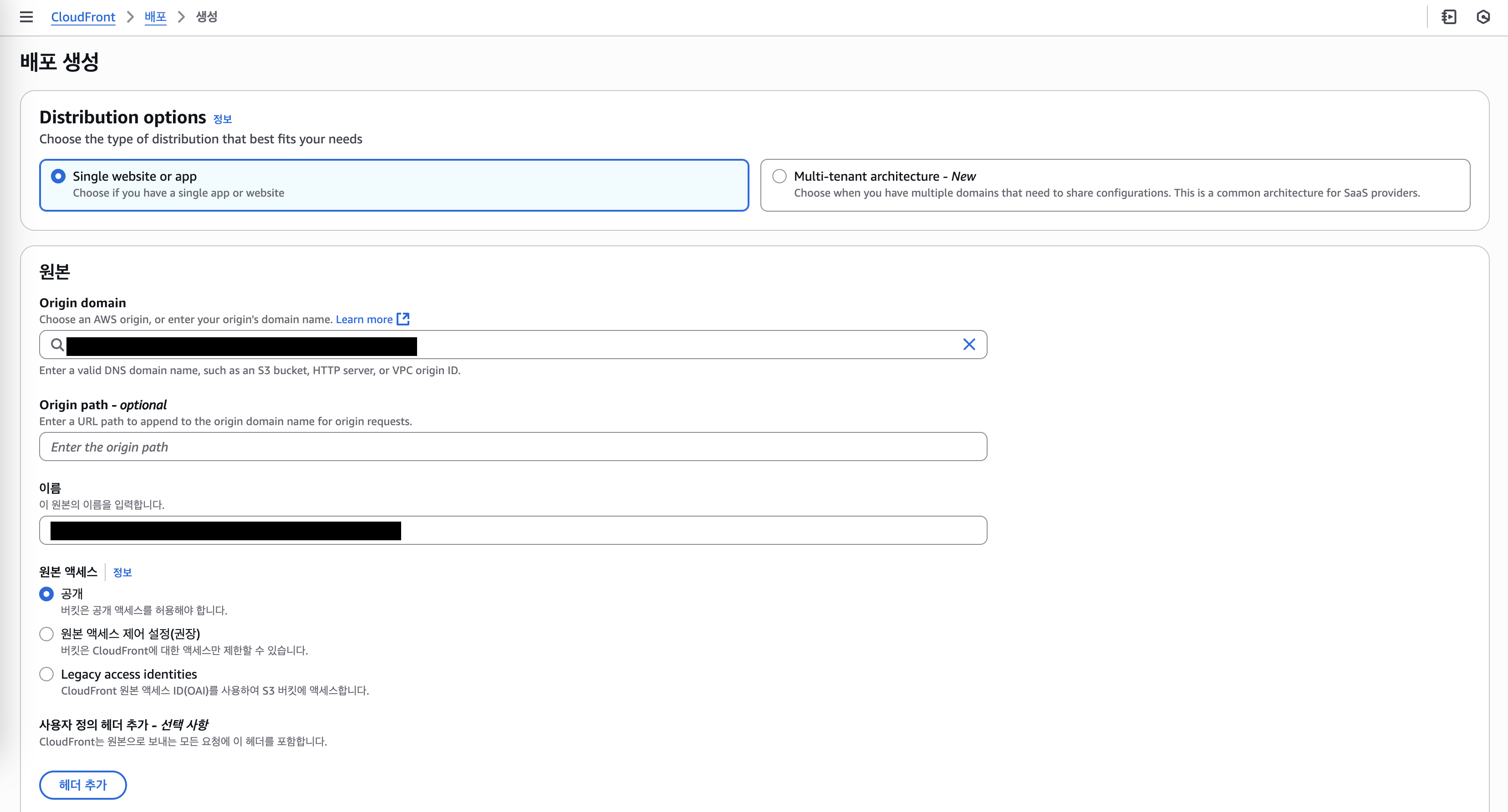Viewport: 1508px width, 812px height.
Task: Open the Learn more link
Action: (x=363, y=320)
